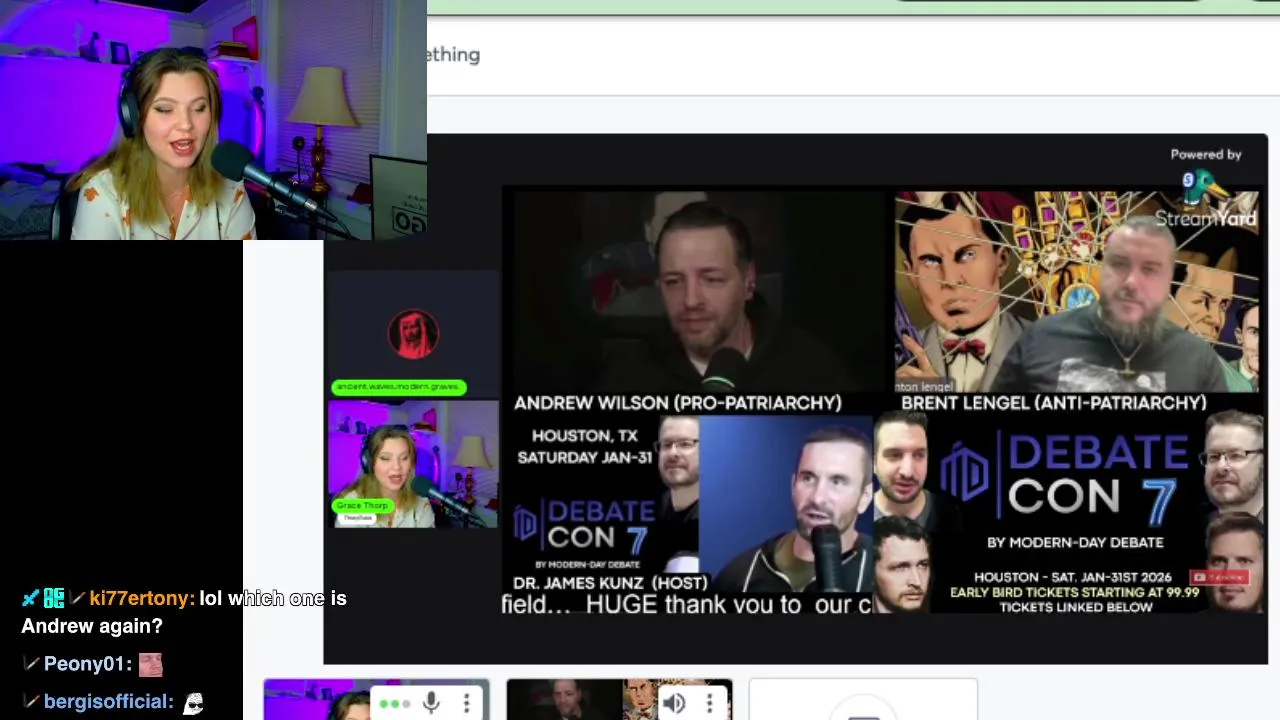The width and height of the screenshot is (1280, 720).
Task: Click the ki77ertony chat username
Action: [x=141, y=598]
